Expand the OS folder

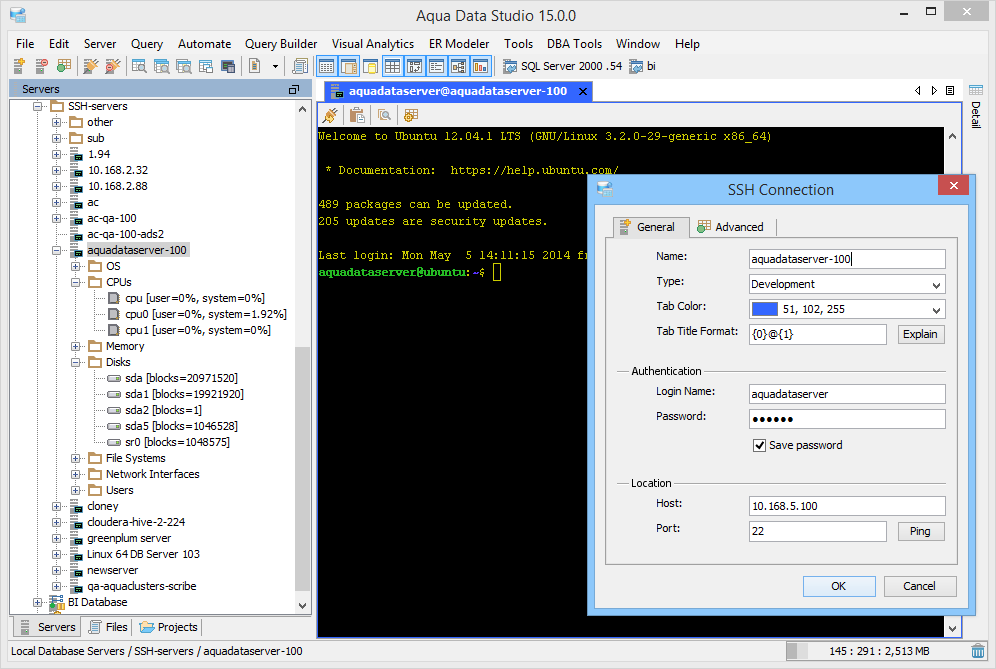tap(75, 266)
